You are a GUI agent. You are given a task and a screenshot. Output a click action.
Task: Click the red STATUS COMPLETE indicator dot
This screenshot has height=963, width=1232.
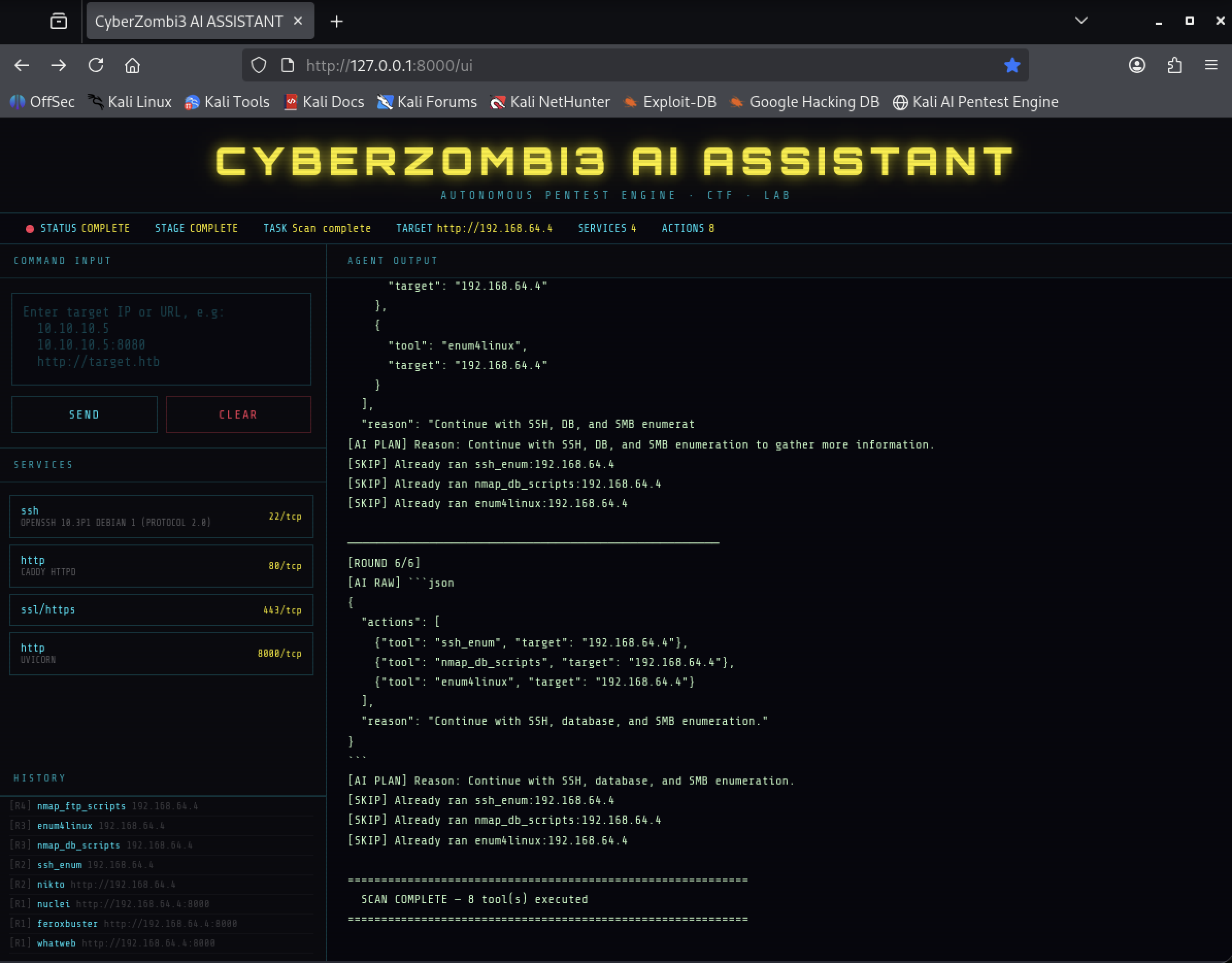[30, 228]
